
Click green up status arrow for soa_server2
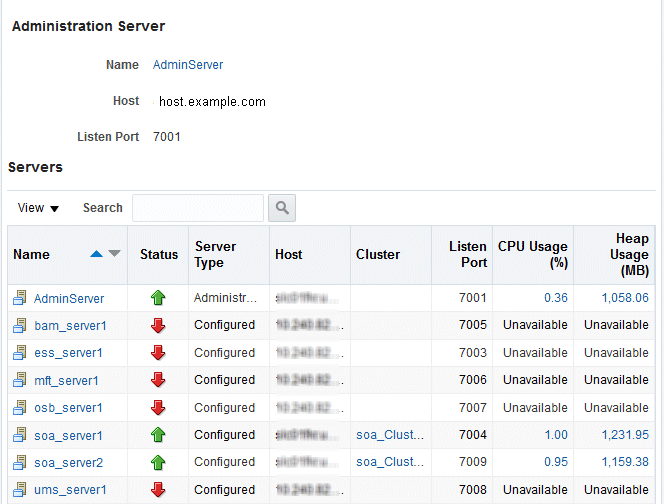point(158,462)
